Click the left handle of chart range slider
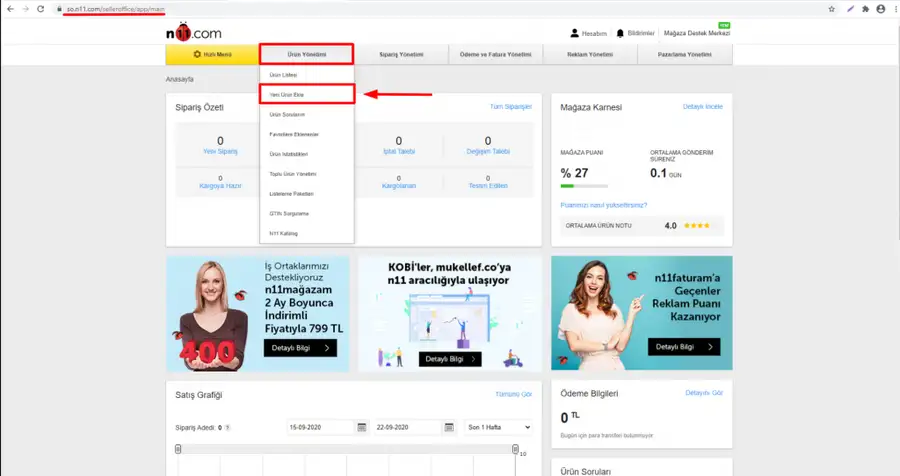 [178, 449]
